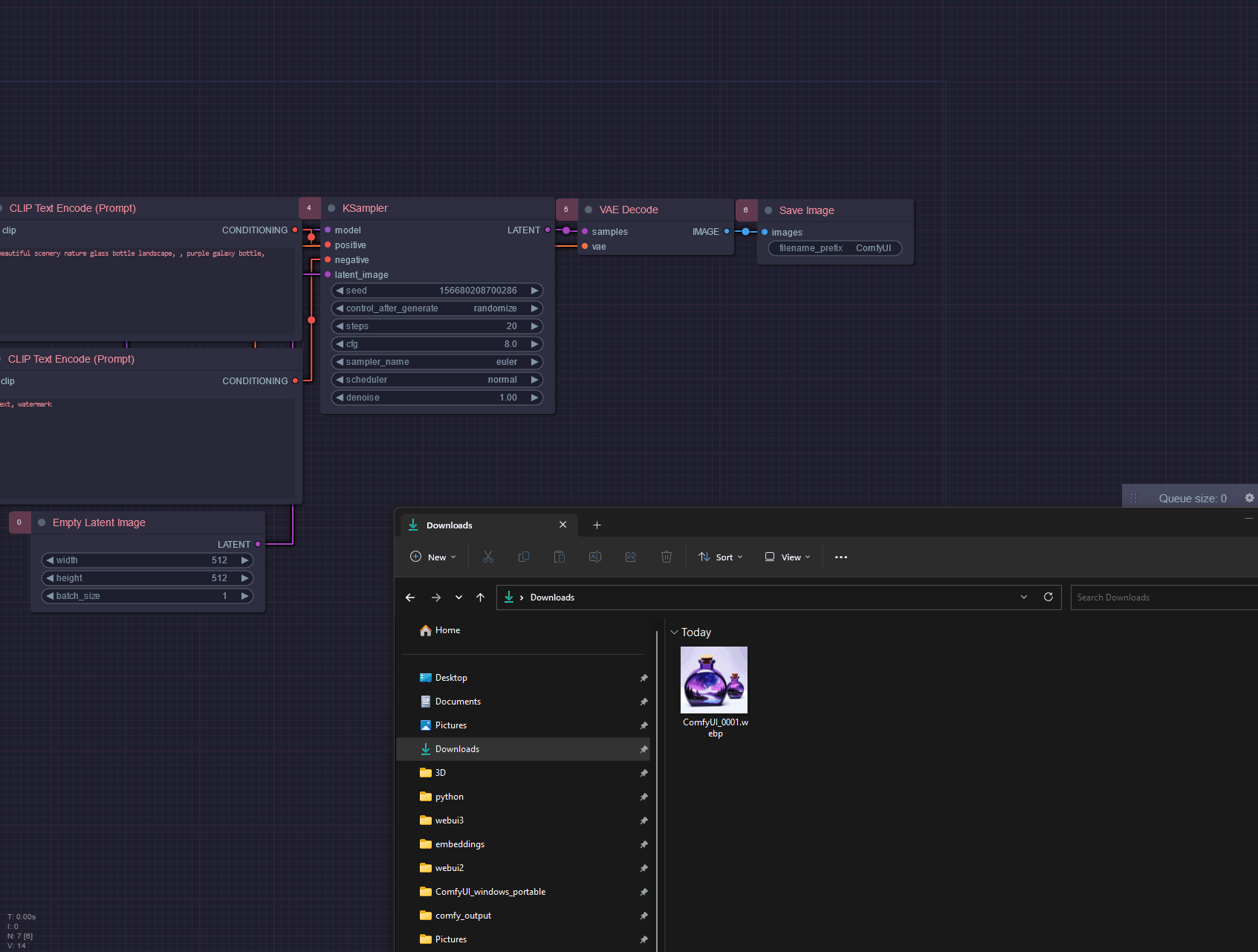Select the Copy icon in Explorer toolbar
Viewport: 1258px width, 952px height.
click(524, 557)
